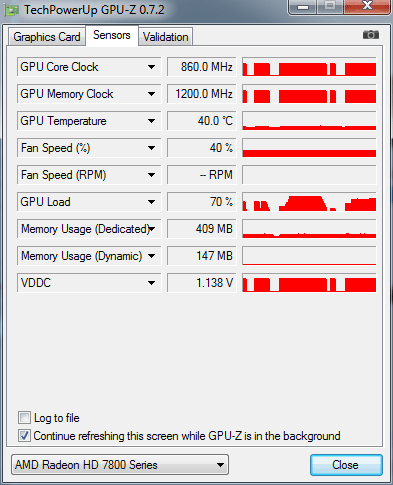
Task: Click the Close button
Action: (346, 465)
